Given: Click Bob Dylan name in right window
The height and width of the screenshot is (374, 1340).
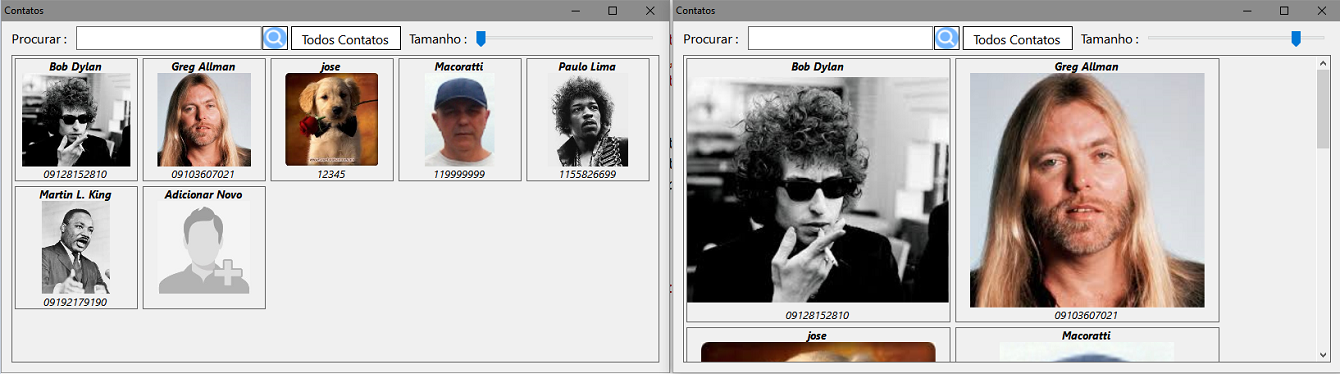Looking at the screenshot, I should [817, 66].
